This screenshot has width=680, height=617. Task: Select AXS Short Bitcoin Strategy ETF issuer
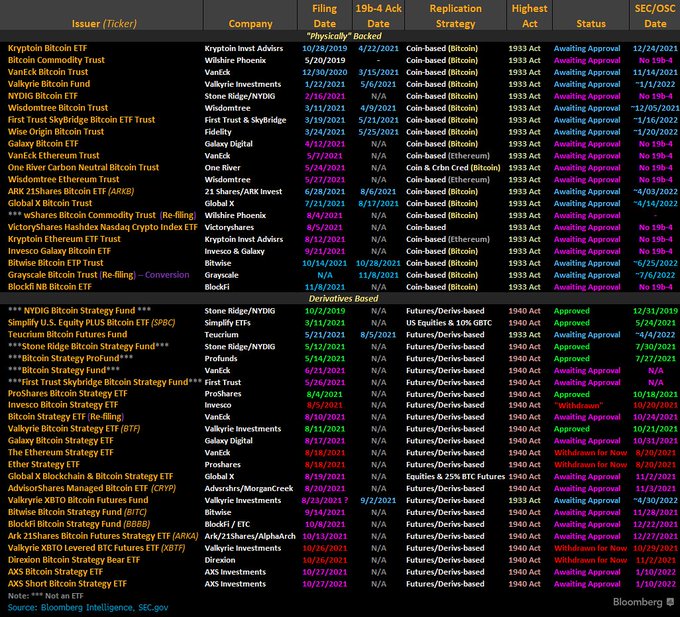(x=67, y=584)
